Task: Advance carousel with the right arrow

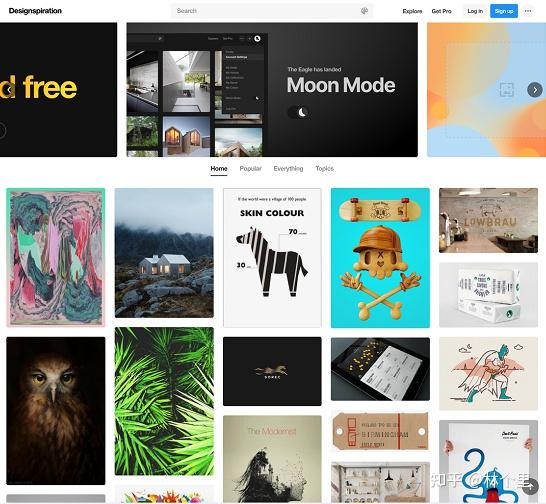Action: click(x=535, y=90)
